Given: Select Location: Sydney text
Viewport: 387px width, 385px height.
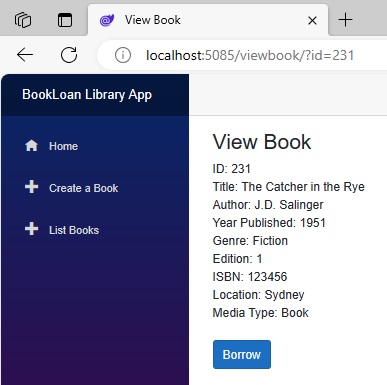Looking at the screenshot, I should [259, 295].
